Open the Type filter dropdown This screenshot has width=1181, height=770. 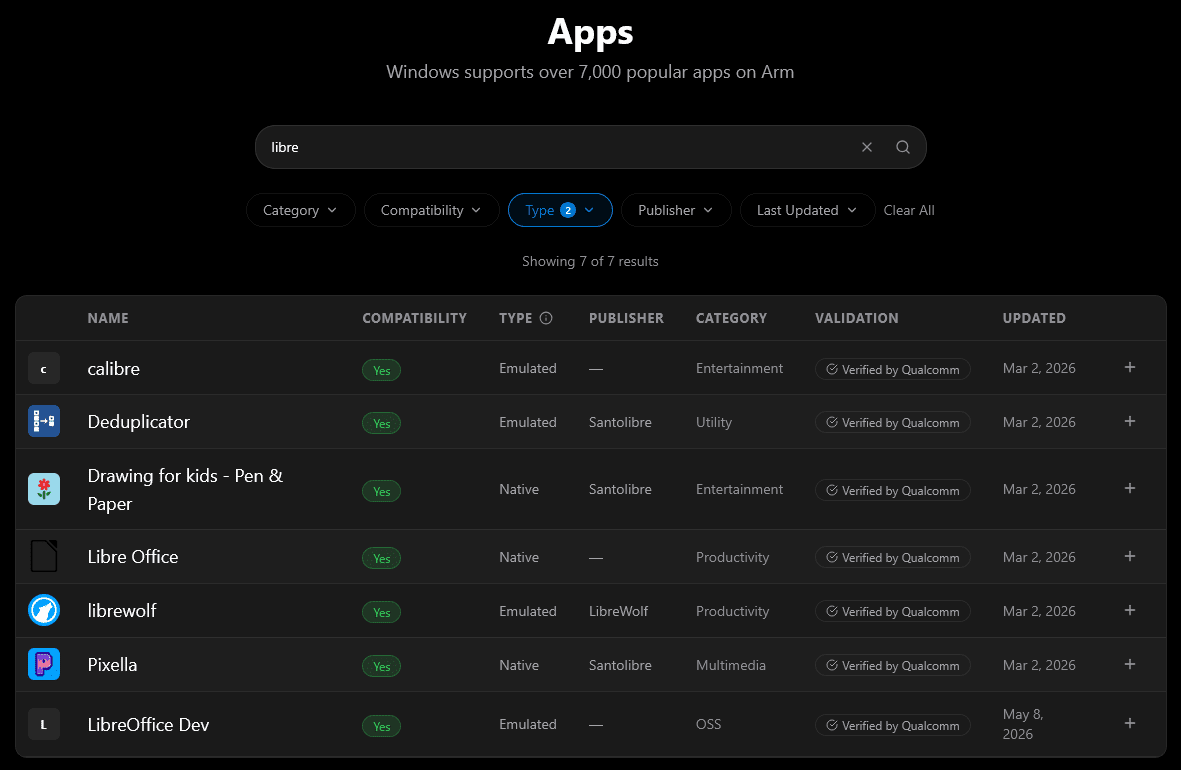[560, 210]
